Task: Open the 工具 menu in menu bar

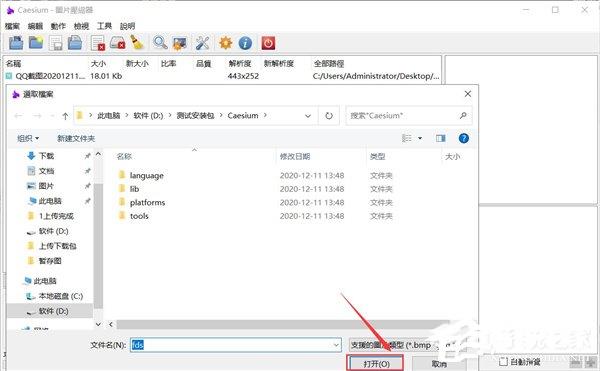Action: (x=104, y=26)
